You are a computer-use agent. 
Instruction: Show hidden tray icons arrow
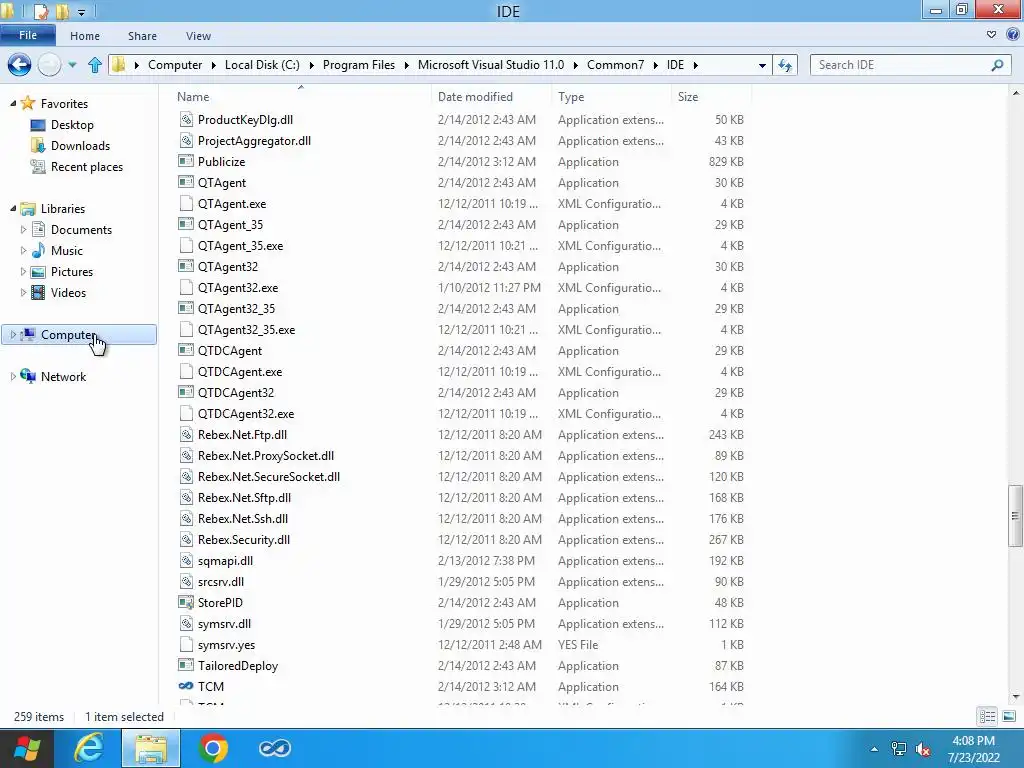[x=874, y=749]
